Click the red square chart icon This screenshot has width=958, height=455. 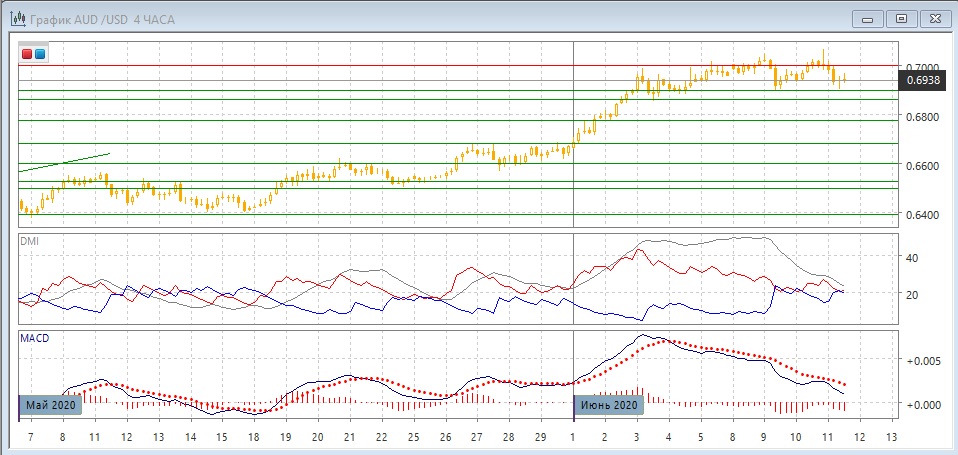27,54
